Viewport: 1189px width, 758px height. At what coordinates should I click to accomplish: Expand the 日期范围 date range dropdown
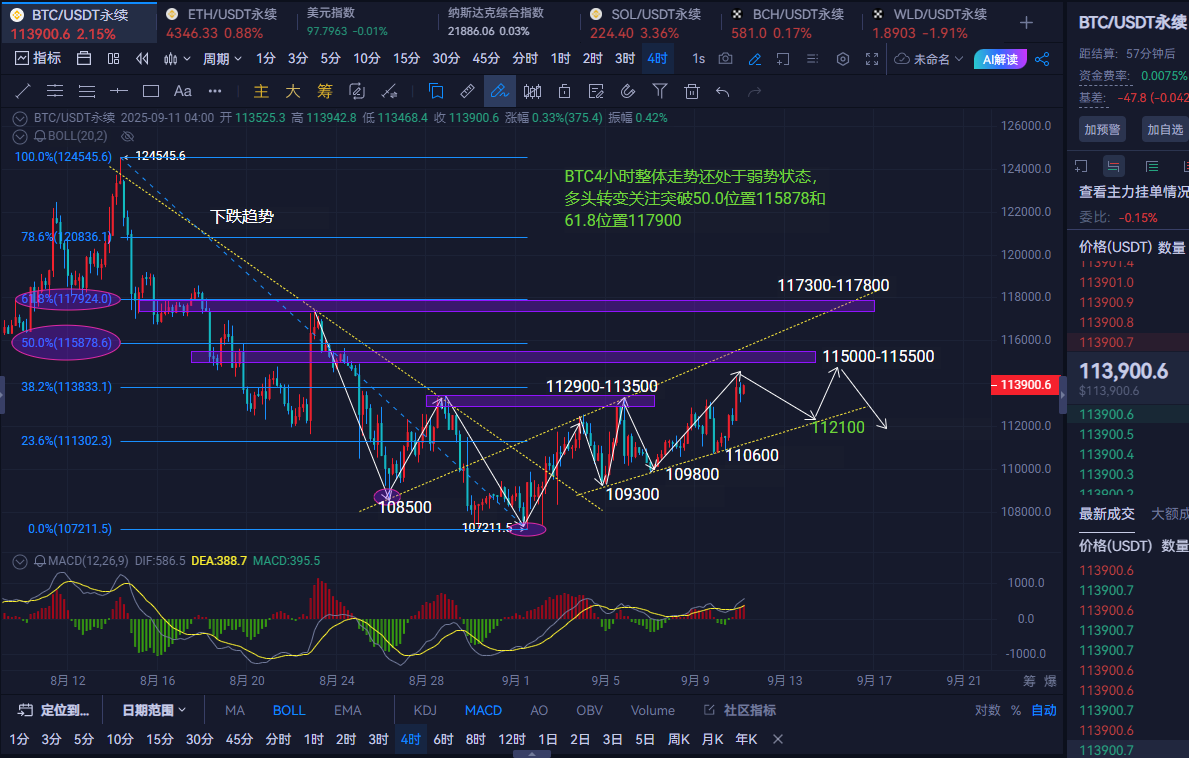pos(154,710)
